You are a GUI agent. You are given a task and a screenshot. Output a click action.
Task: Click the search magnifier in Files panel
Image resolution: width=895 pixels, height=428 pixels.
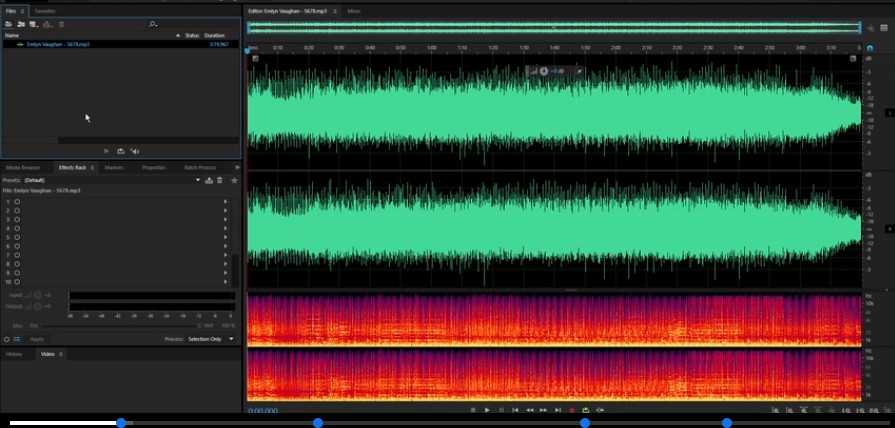click(152, 24)
